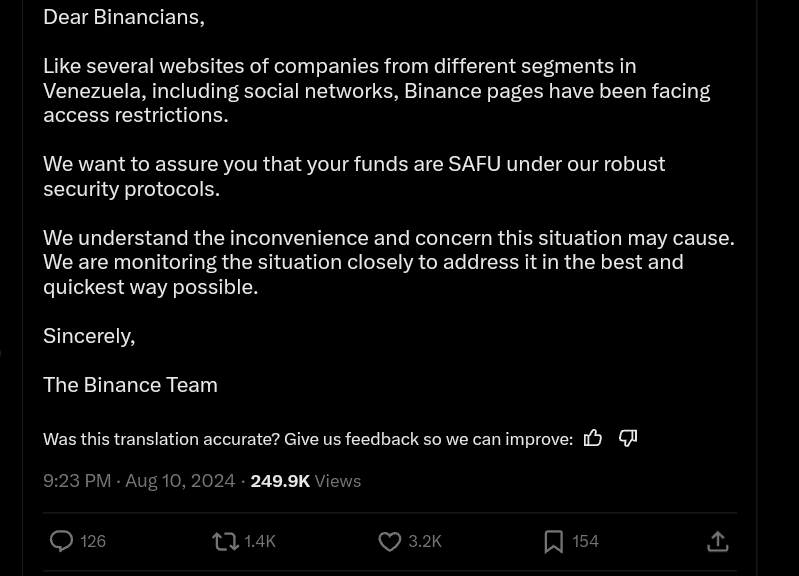Click the 3.2K likes count
The image size is (799, 576).
(x=425, y=541)
